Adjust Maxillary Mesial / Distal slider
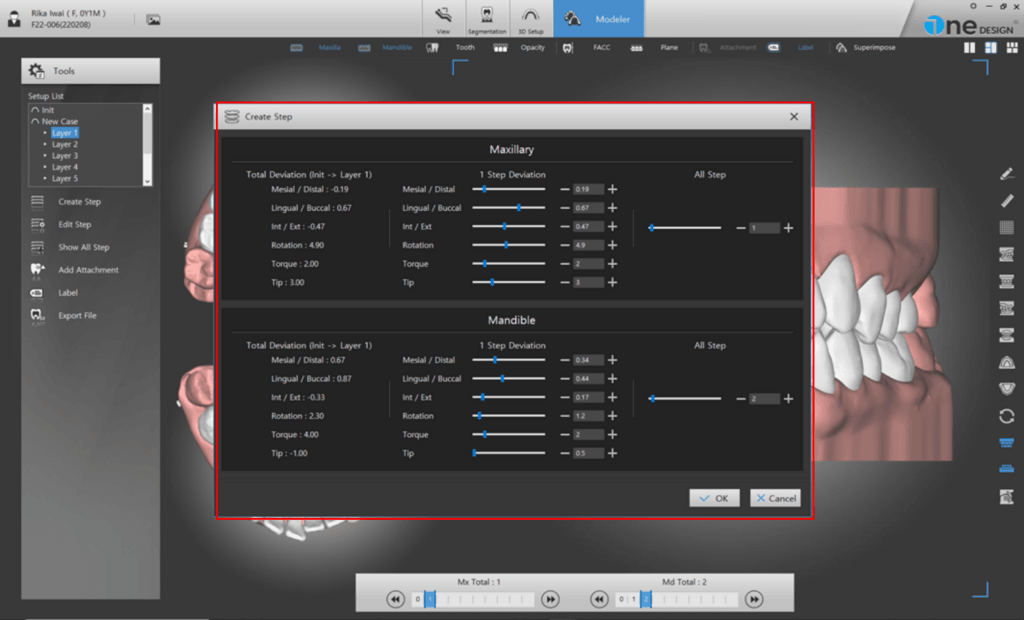 (508, 189)
